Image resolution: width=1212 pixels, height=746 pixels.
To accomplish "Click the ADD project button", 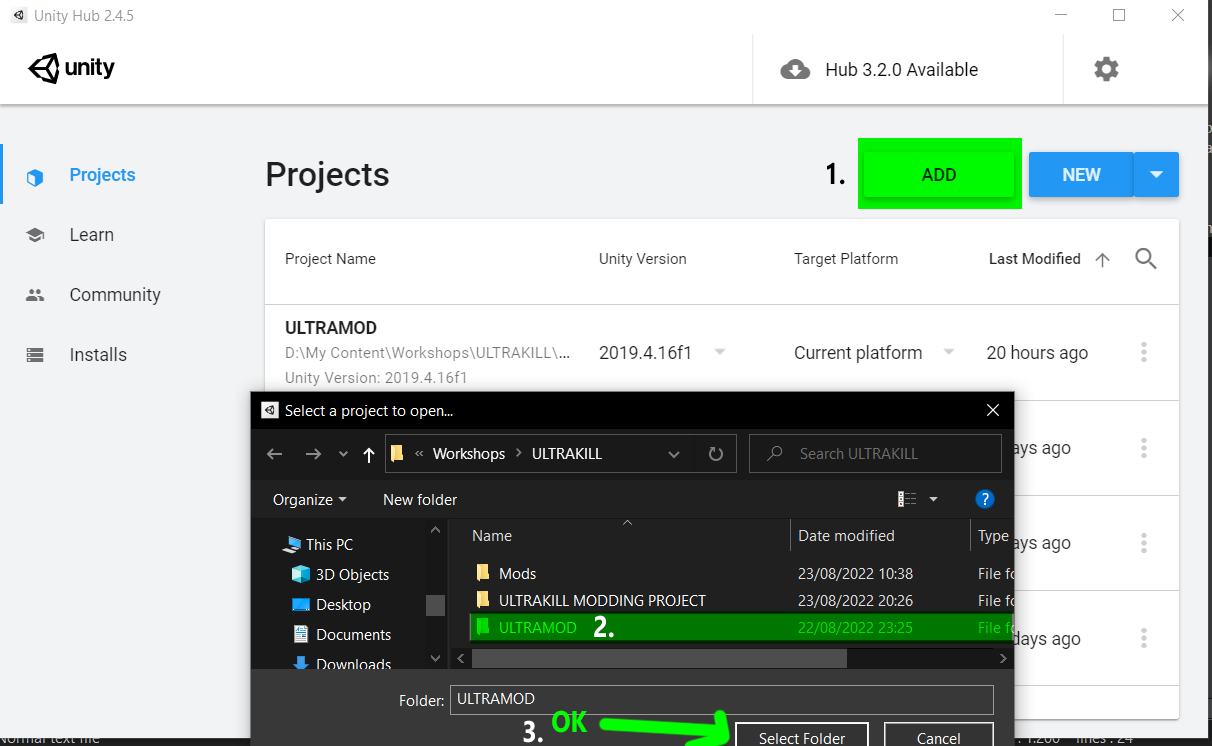I will click(x=939, y=174).
